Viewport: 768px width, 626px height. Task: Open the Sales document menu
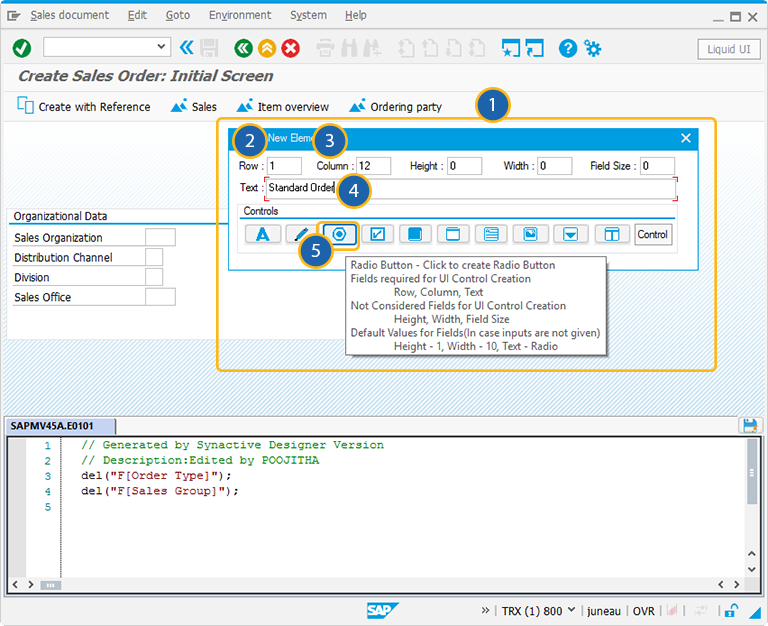click(x=70, y=15)
